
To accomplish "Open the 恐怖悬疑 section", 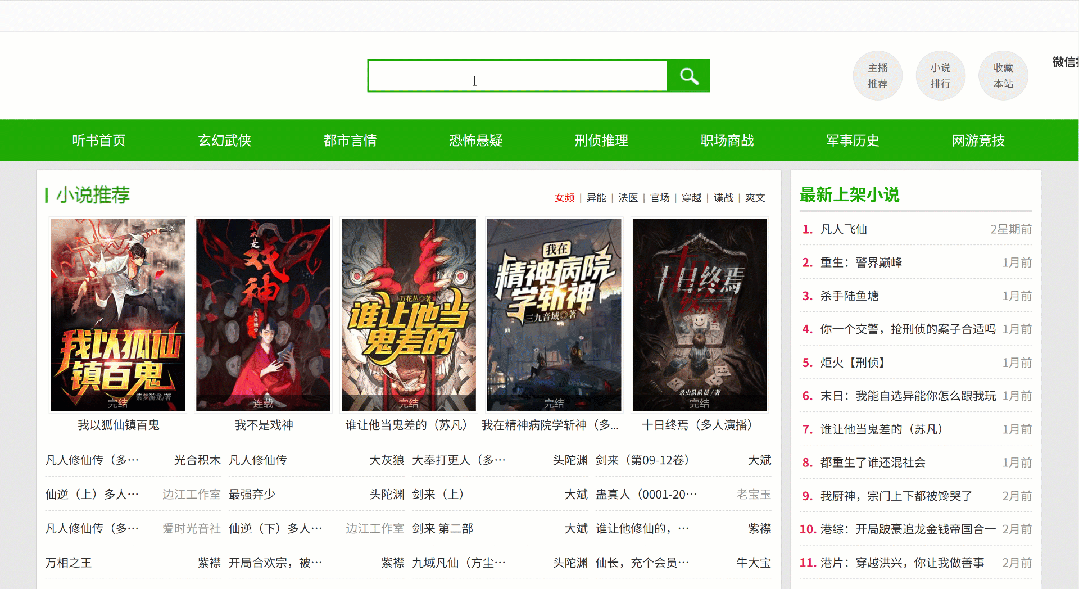I will [476, 140].
